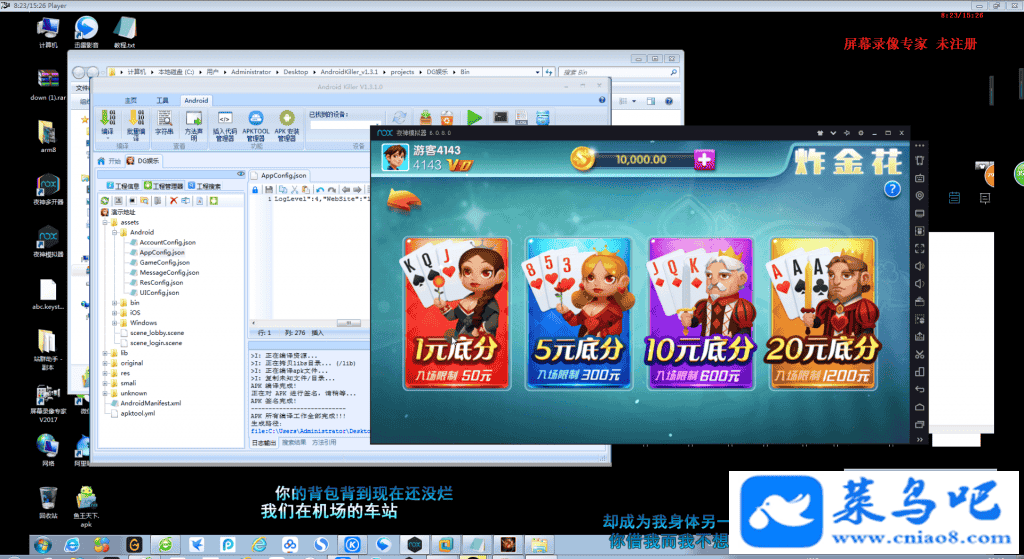Image resolution: width=1024 pixels, height=559 pixels.
Task: Expand the lib folder node
Action: [x=104, y=352]
